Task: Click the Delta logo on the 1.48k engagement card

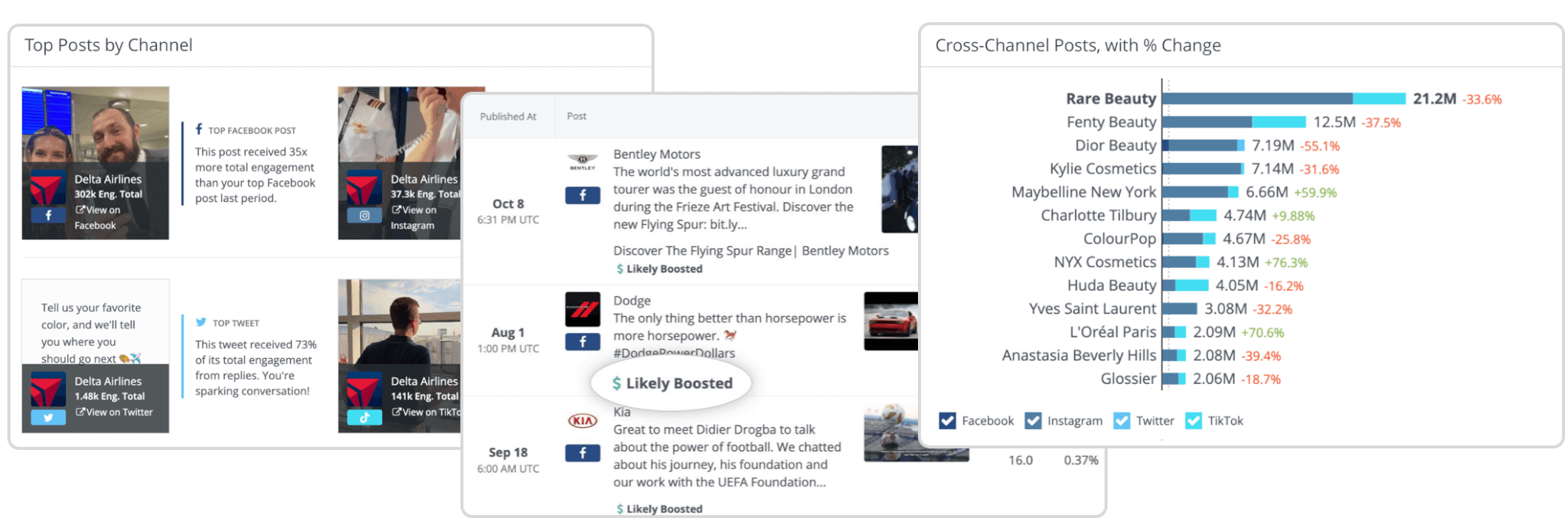Action: coord(48,390)
